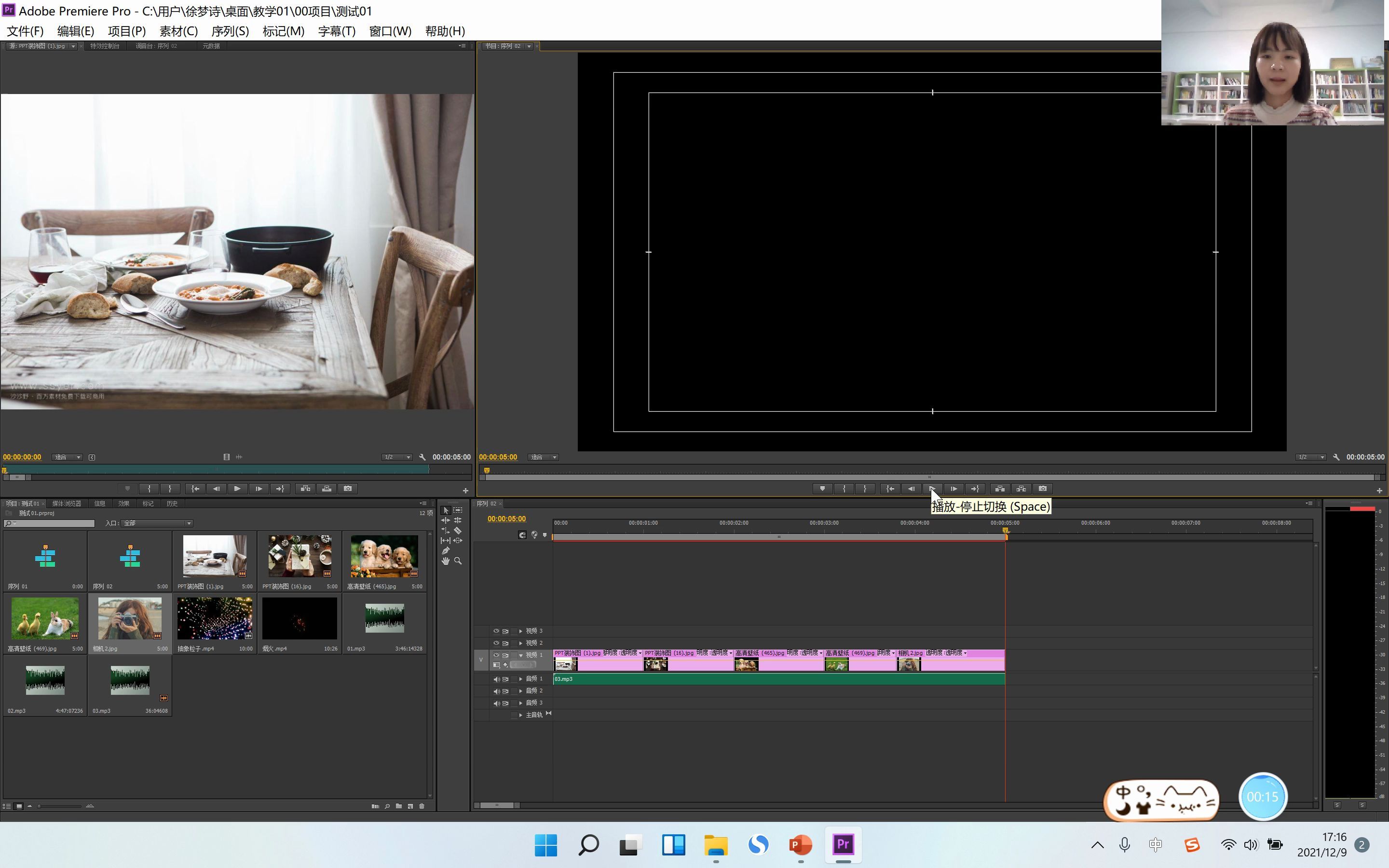
Task: Select the Zoom magnifier tool
Action: coord(458,561)
